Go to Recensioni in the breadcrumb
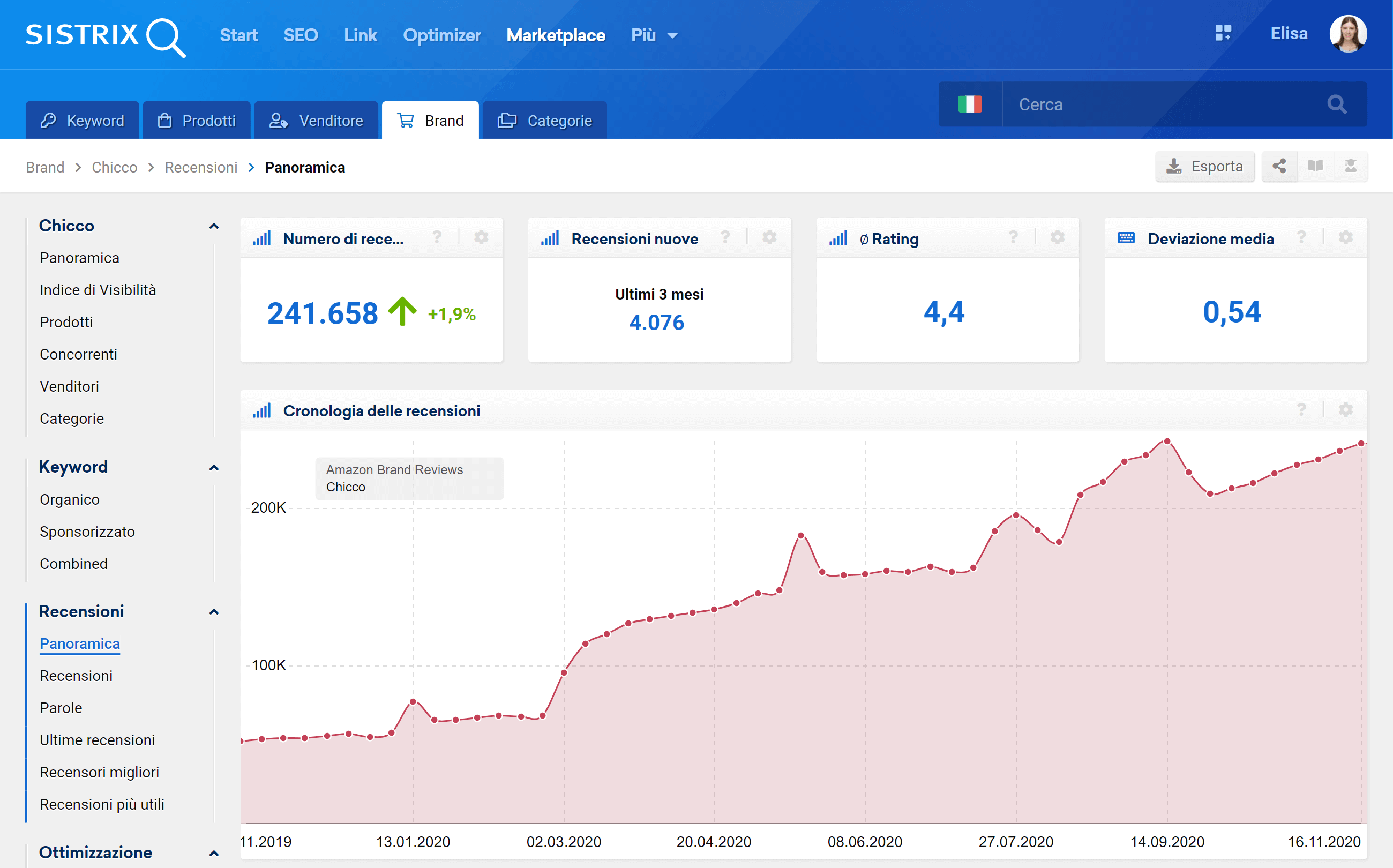Viewport: 1393px width, 868px height. click(201, 167)
